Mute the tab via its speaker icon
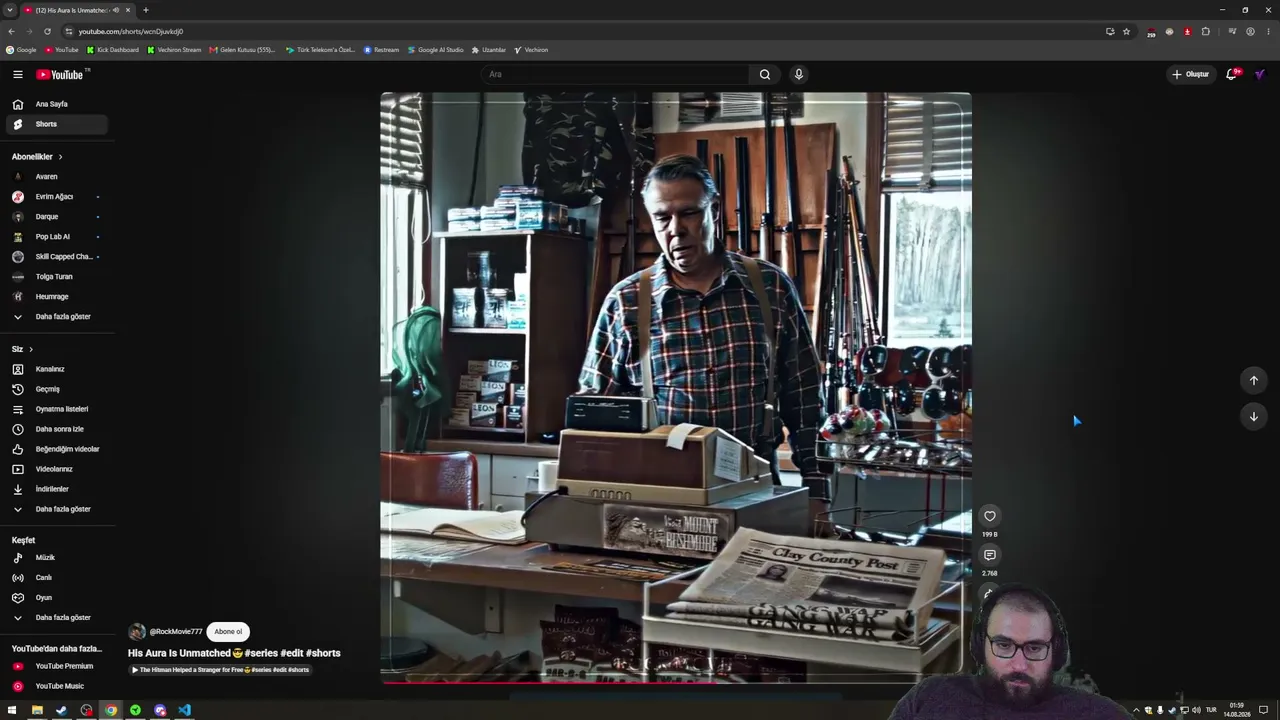The width and height of the screenshot is (1280, 720). pyautogui.click(x=116, y=10)
